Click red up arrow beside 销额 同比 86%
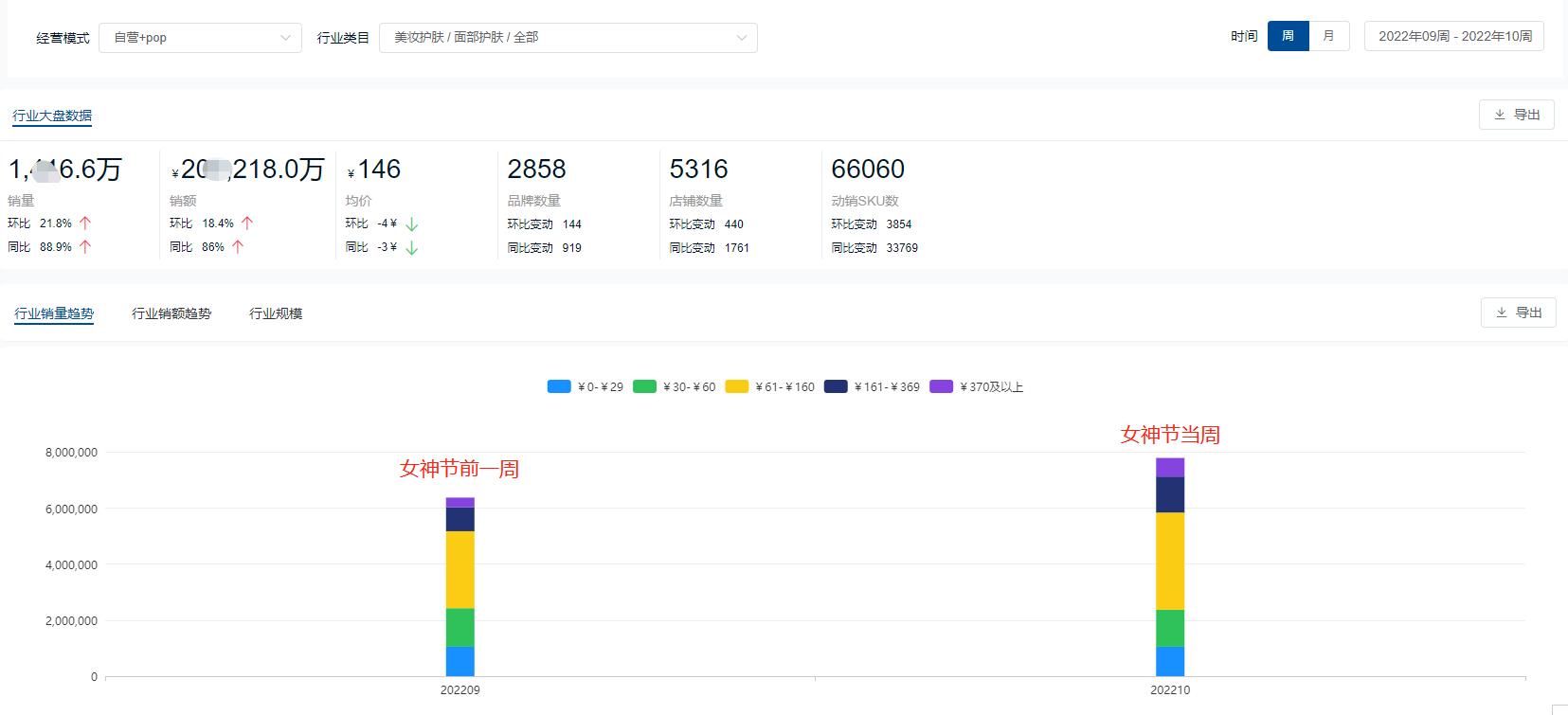The image size is (1568, 715). 238,247
